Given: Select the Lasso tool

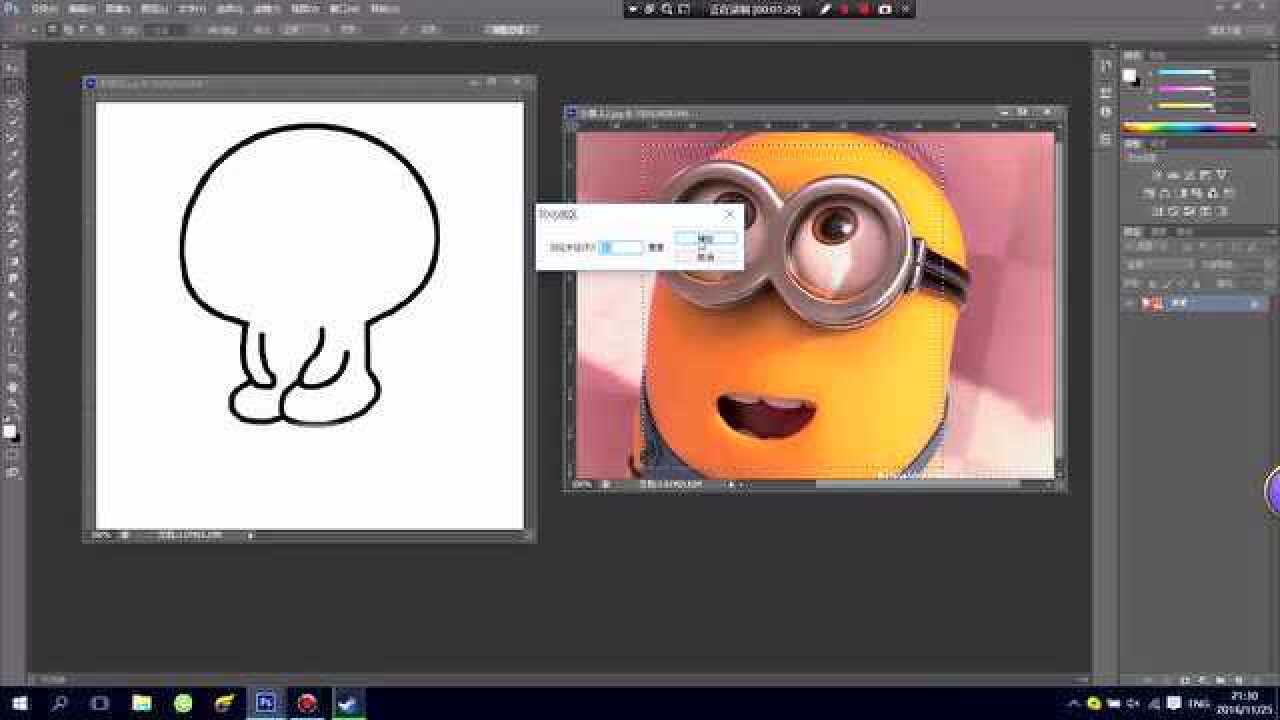Looking at the screenshot, I should 13,103.
